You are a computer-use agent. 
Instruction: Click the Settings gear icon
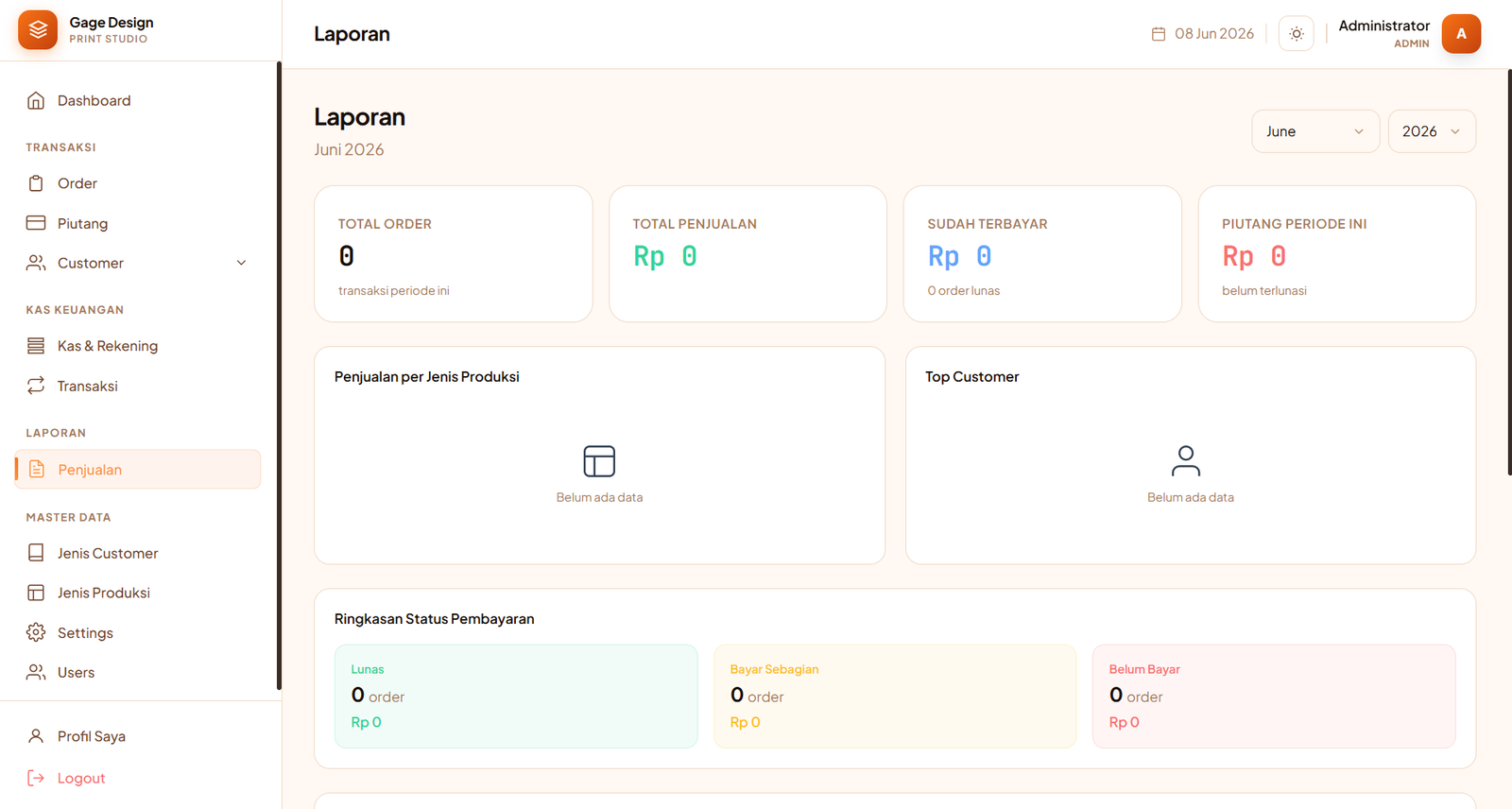[x=36, y=632]
